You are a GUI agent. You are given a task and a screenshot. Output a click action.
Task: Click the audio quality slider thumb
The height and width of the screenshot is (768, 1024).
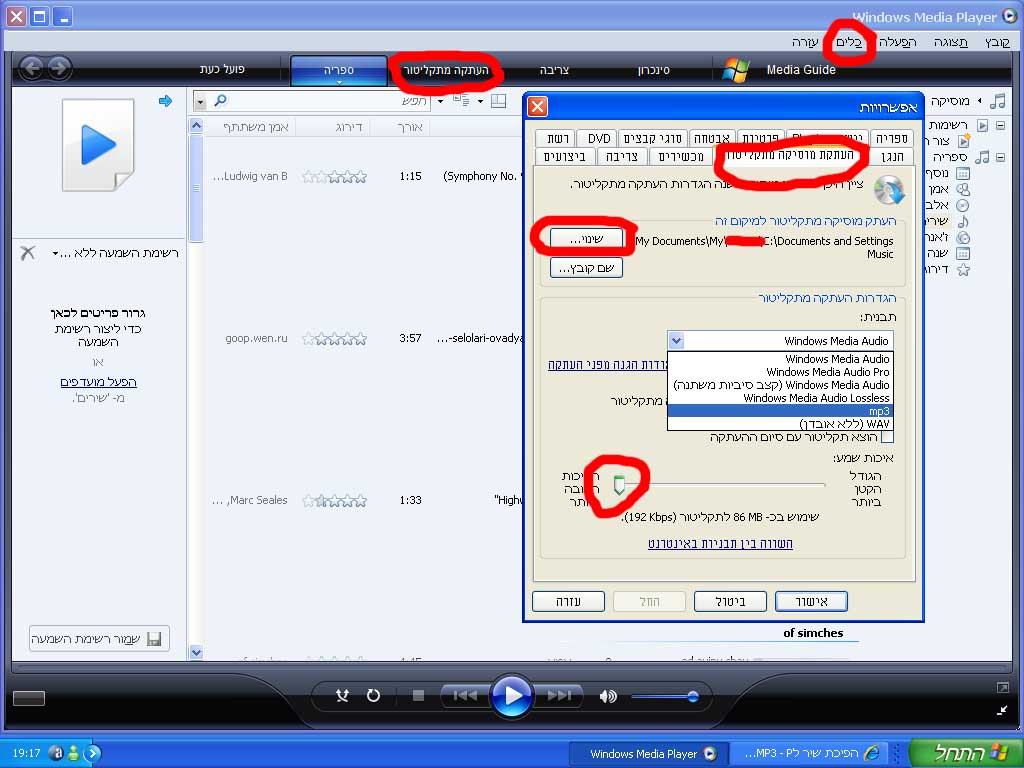click(x=619, y=485)
